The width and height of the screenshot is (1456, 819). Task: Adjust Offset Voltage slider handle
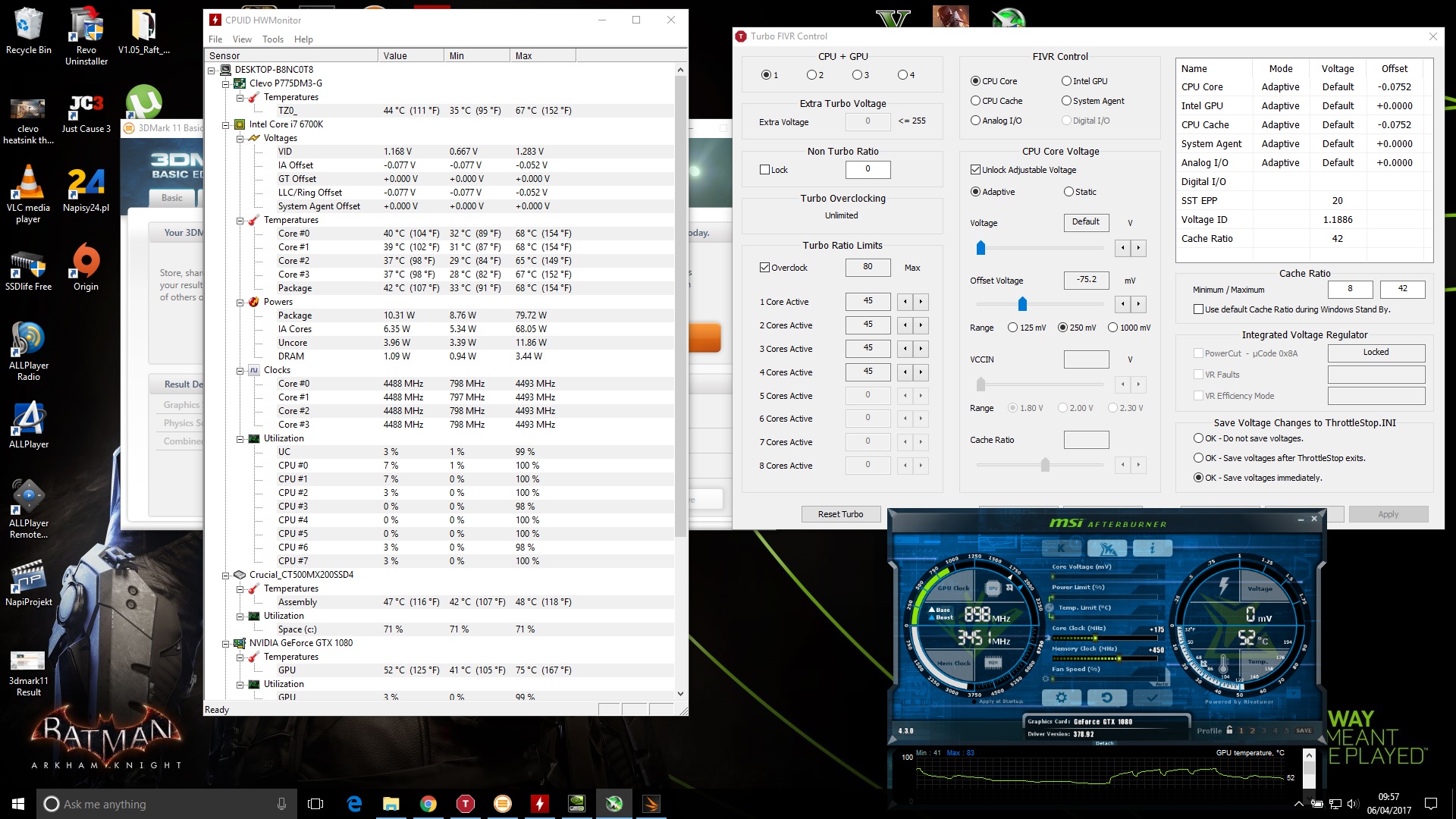pyautogui.click(x=1022, y=304)
